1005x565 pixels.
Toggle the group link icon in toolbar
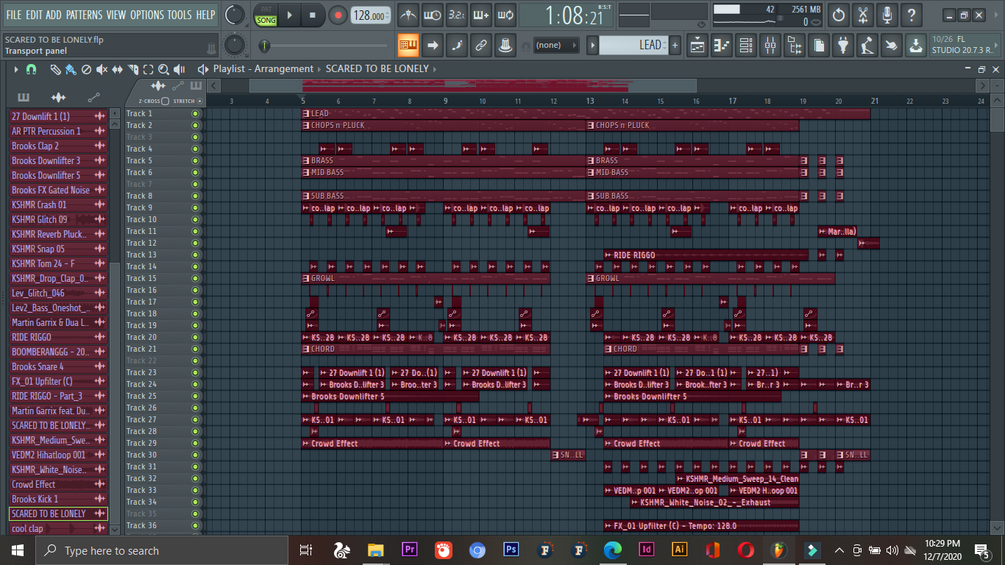[x=481, y=45]
